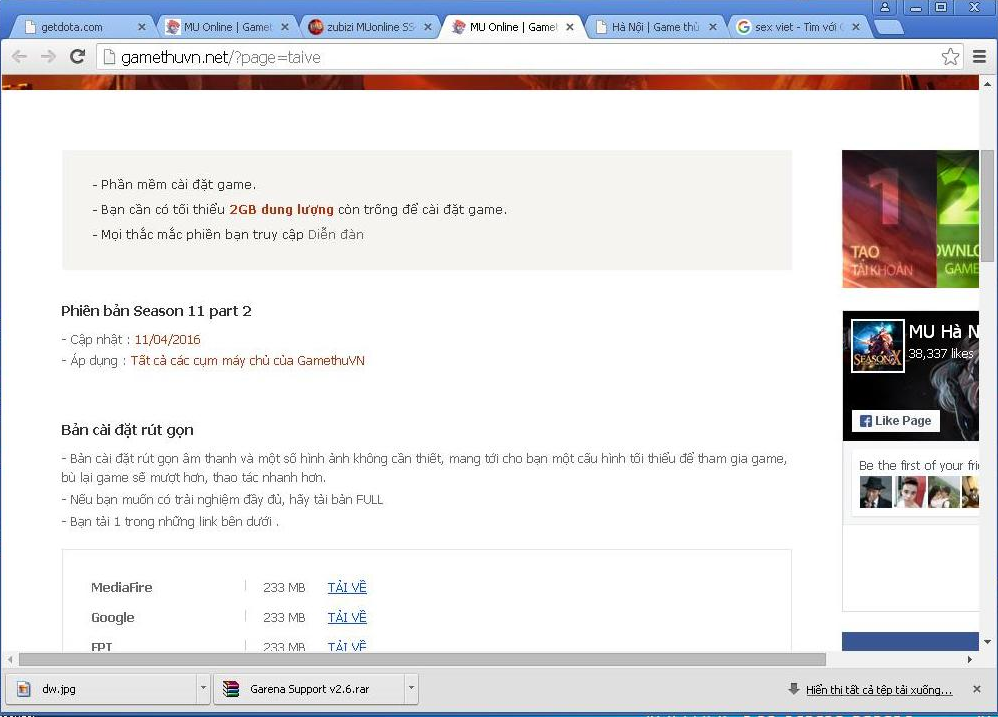Bookmark this page with the star icon
The width and height of the screenshot is (998, 717).
[x=950, y=57]
